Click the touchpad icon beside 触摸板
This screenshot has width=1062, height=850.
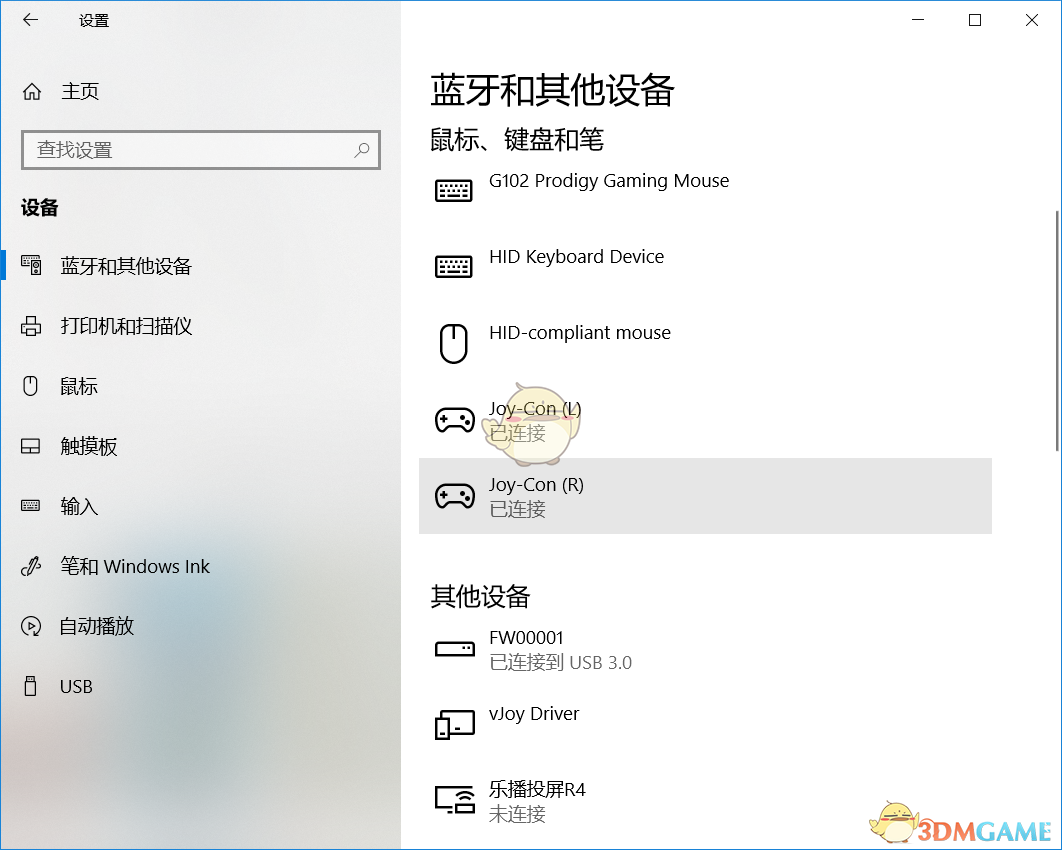[x=30, y=446]
